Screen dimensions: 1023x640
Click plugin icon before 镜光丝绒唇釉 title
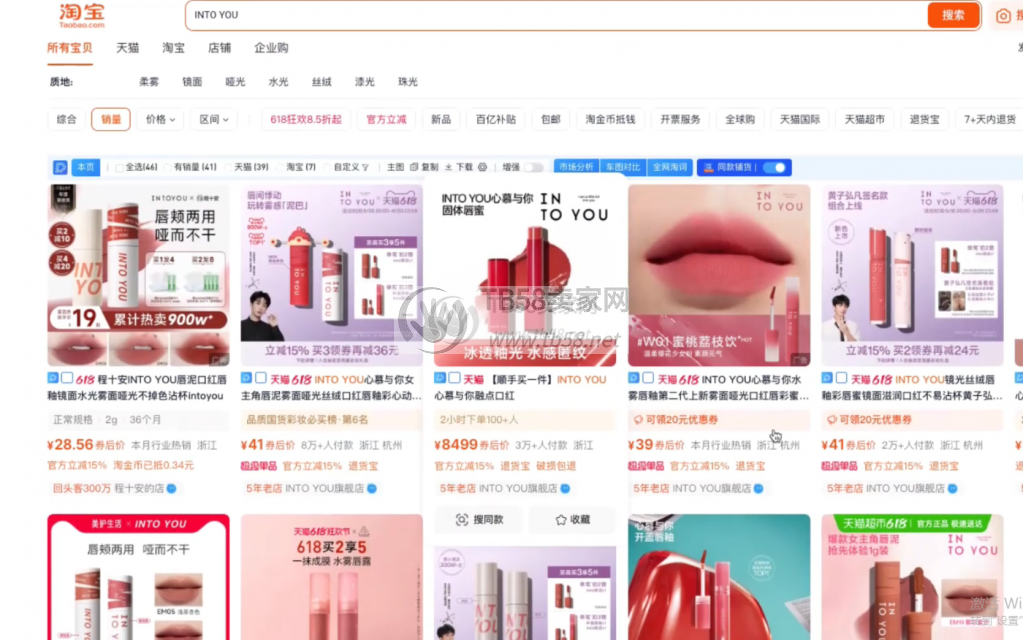(x=827, y=378)
